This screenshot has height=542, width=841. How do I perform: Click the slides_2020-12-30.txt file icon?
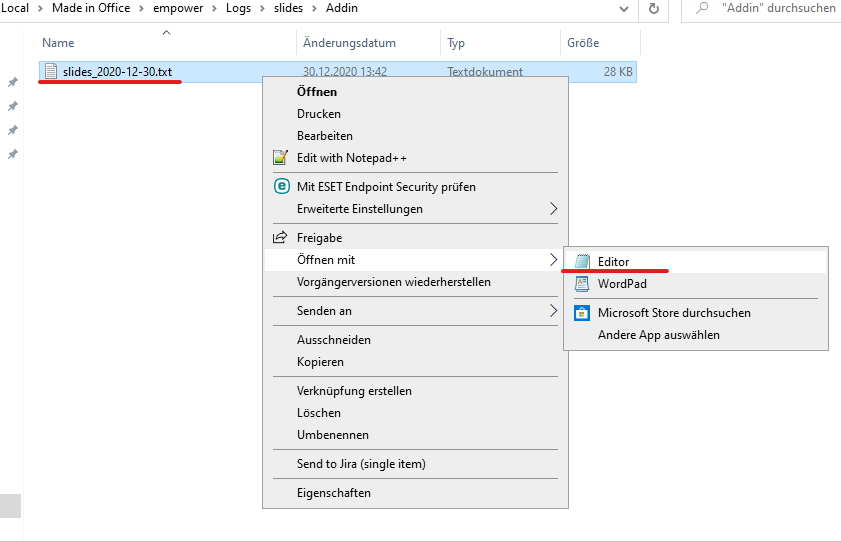(50, 71)
